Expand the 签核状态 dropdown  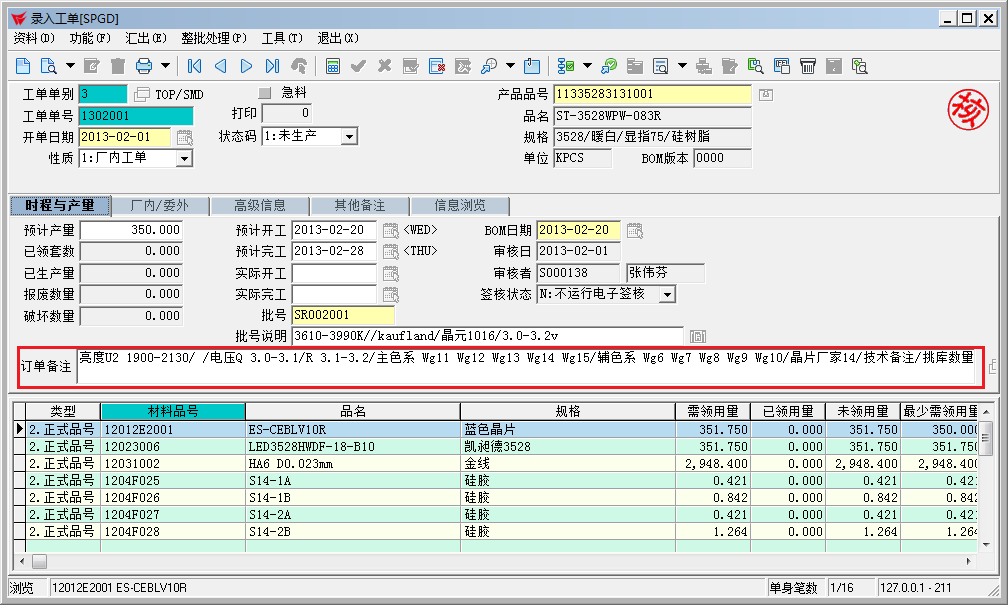point(667,294)
